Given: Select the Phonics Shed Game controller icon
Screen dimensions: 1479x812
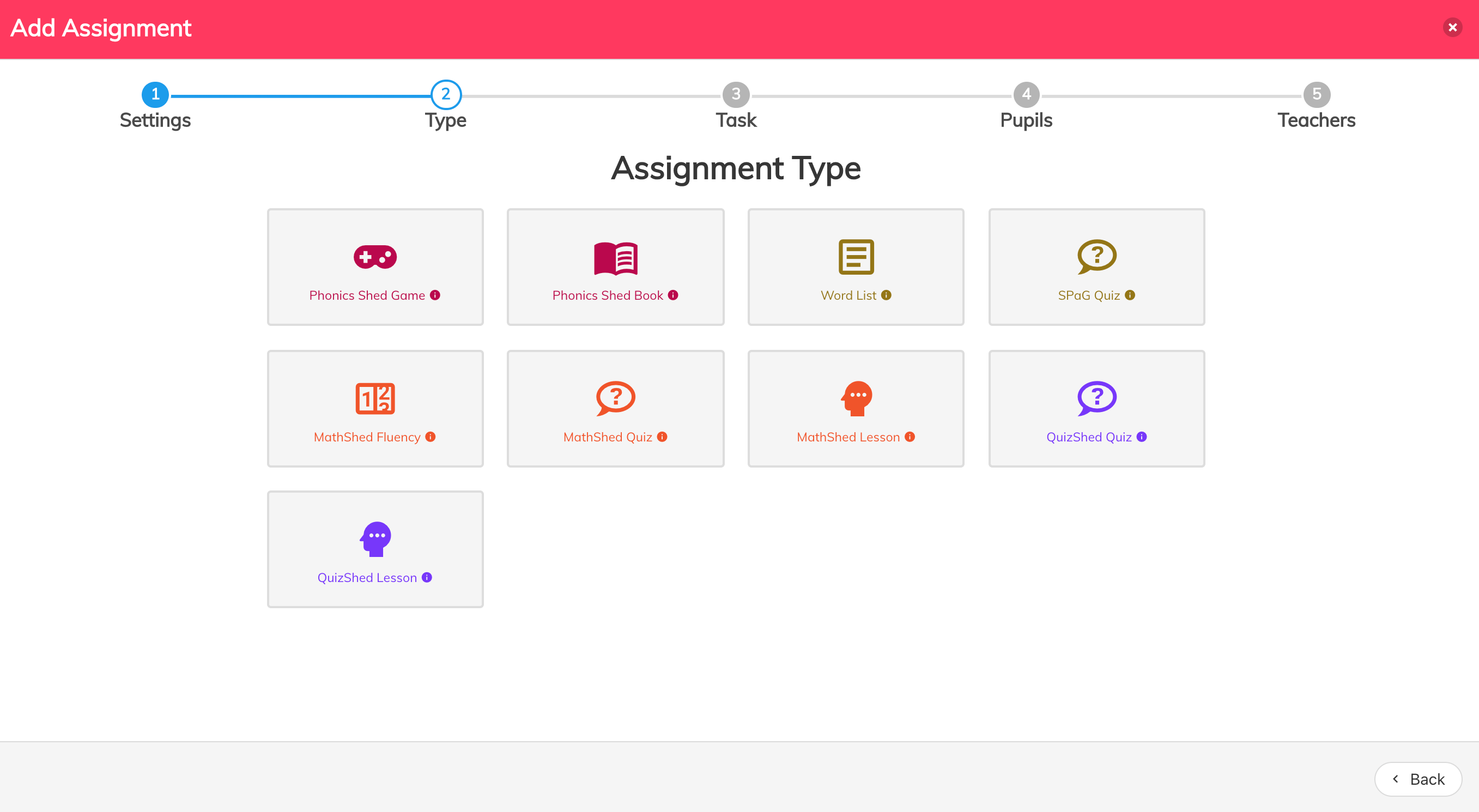Looking at the screenshot, I should [x=375, y=257].
